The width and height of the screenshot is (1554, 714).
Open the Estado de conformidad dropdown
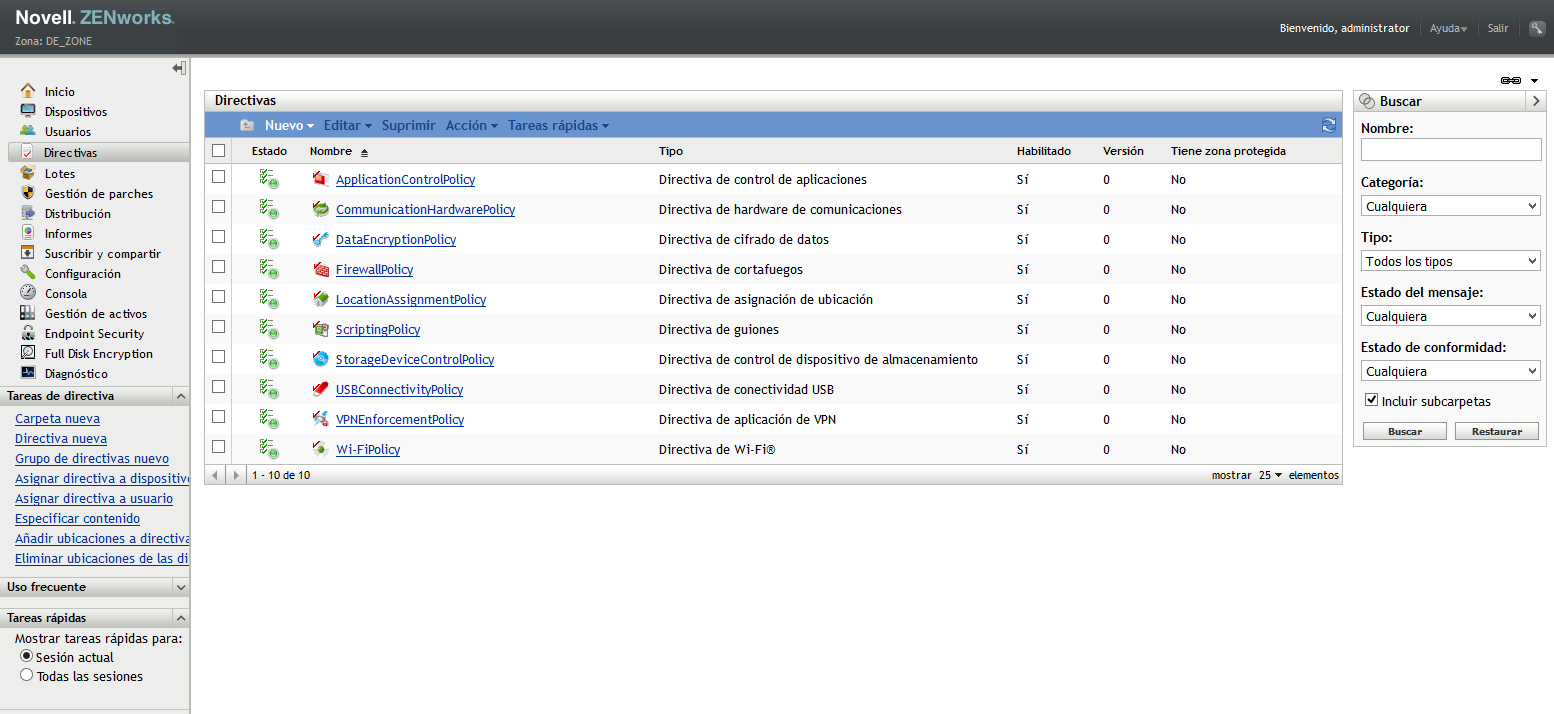[x=1451, y=371]
